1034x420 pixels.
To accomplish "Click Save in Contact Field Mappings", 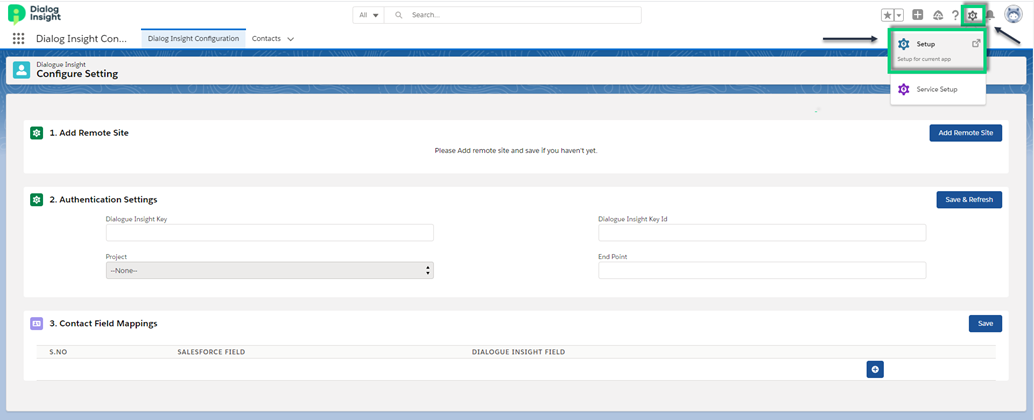I will (x=985, y=323).
